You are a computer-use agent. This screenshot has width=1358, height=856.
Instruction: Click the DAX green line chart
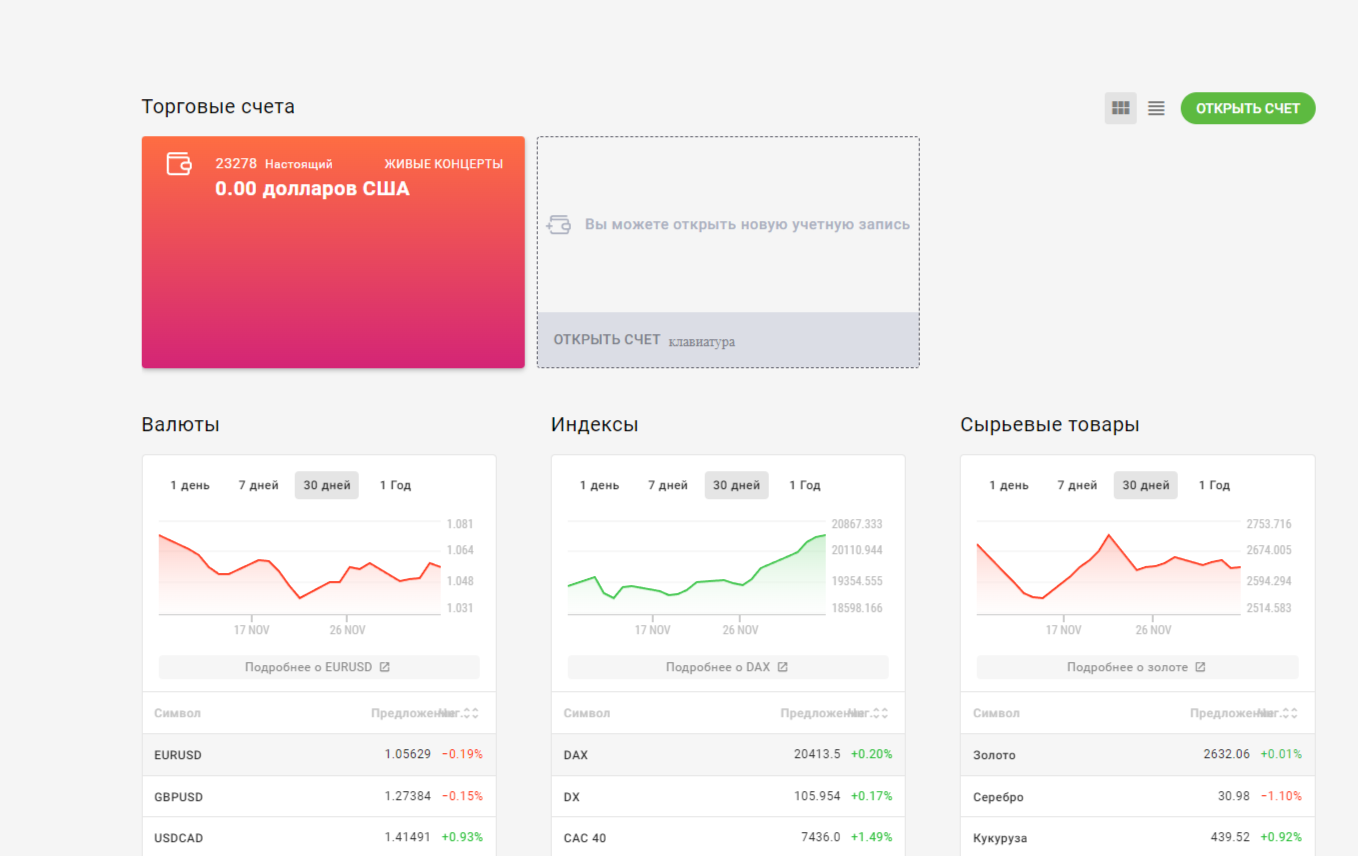pos(697,568)
